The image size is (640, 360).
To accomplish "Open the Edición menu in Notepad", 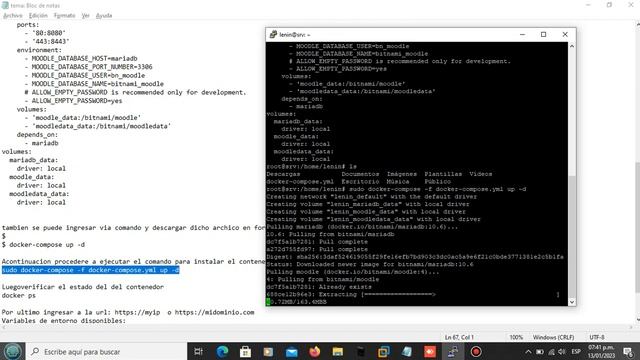I will point(38,16).
